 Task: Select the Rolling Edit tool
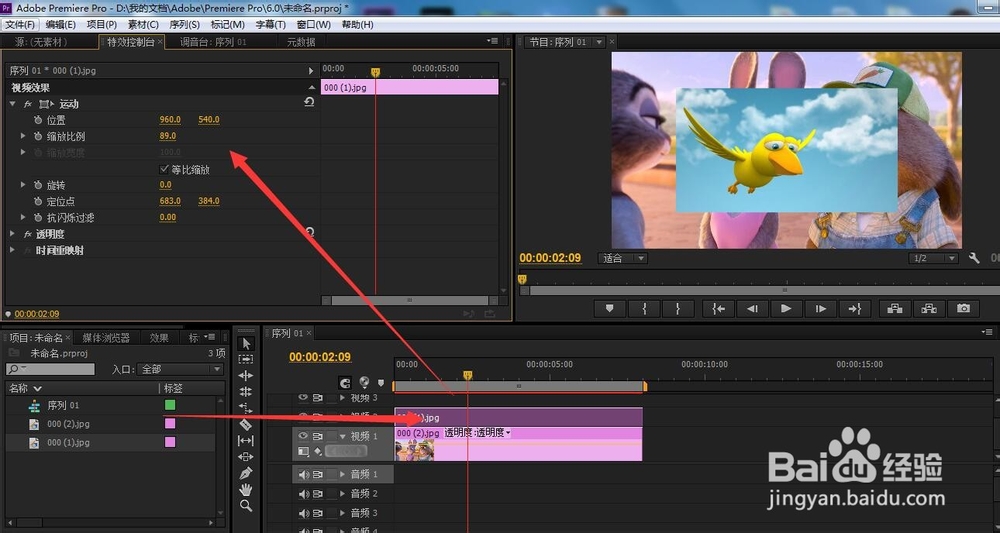tap(246, 391)
